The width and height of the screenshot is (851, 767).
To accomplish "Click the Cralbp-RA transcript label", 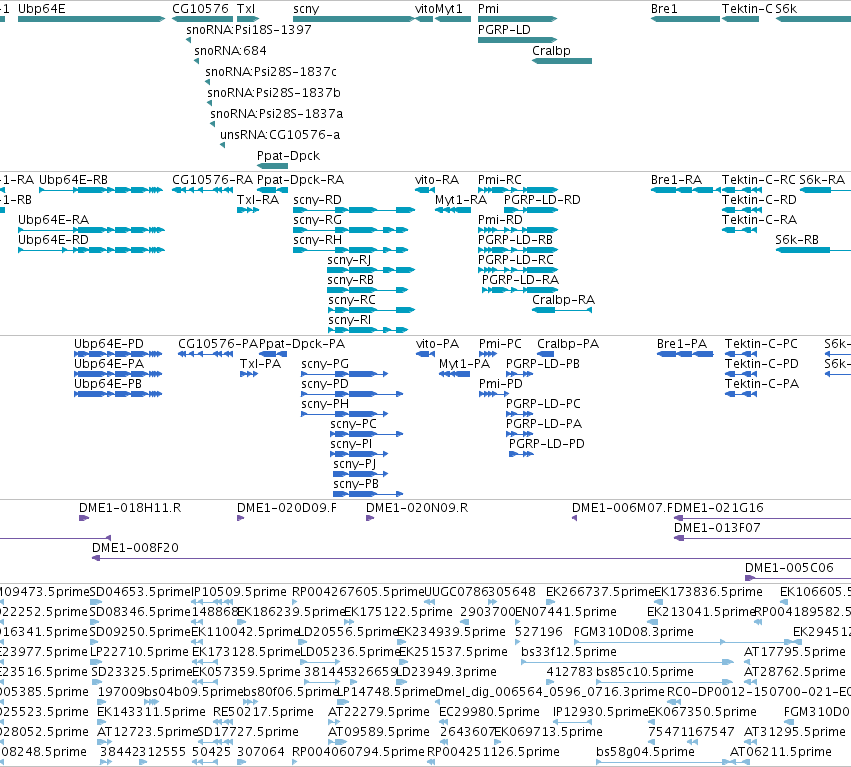I will (x=563, y=300).
